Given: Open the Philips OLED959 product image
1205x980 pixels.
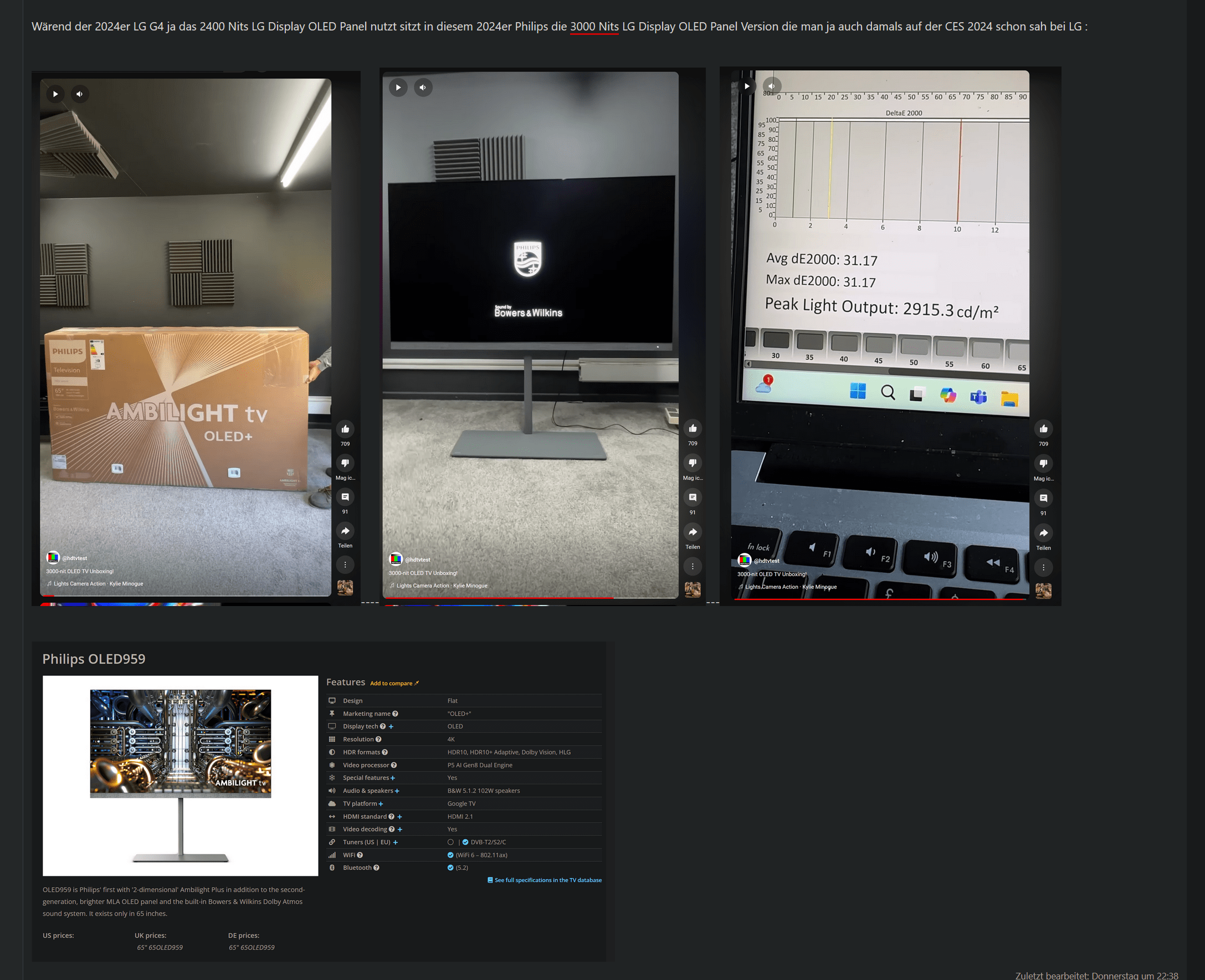Looking at the screenshot, I should pyautogui.click(x=181, y=776).
